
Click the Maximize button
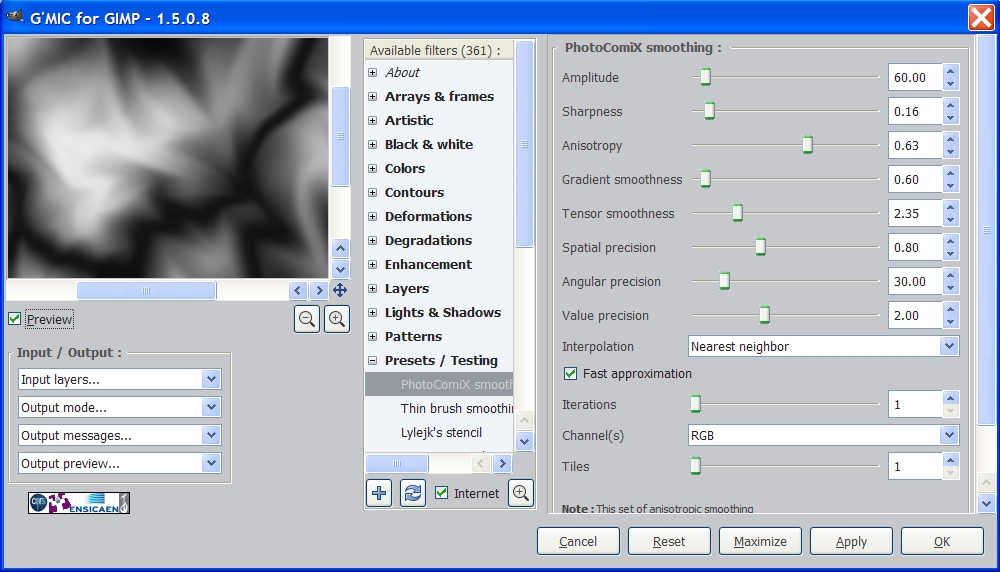(x=760, y=541)
